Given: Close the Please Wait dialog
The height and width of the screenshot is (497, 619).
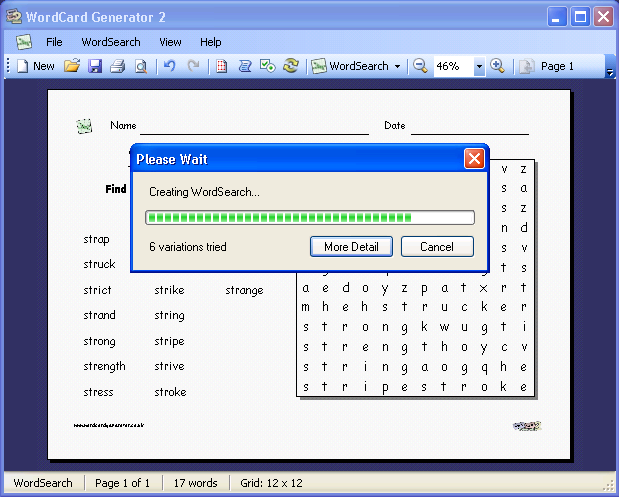Looking at the screenshot, I should pyautogui.click(x=474, y=159).
